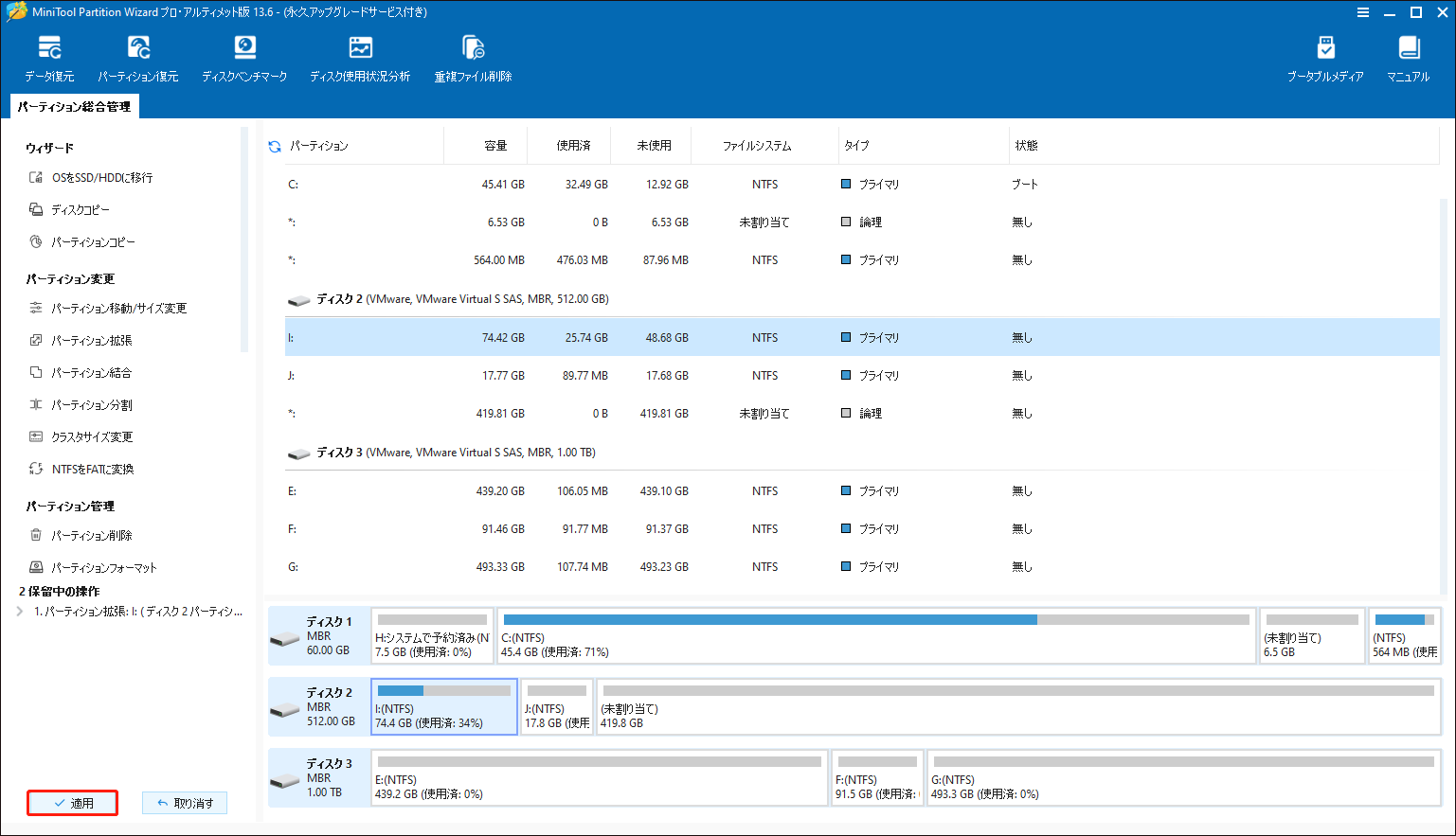Viewport: 1456px width, 836px height.
Task: Select H:システムで予約済み block in disk map
Action: click(432, 635)
